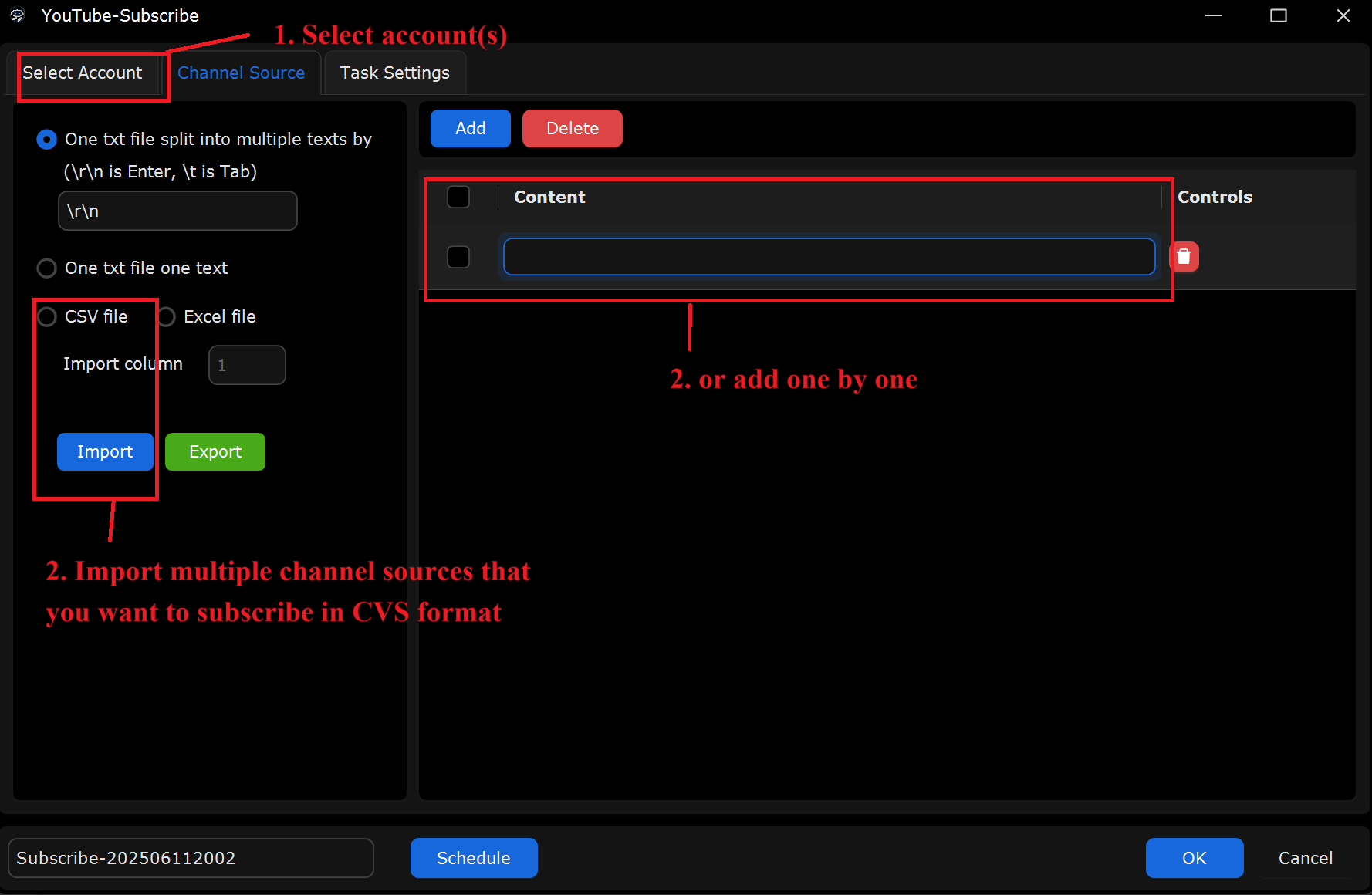Click the Import column number field
This screenshot has width=1372, height=895.
(247, 365)
